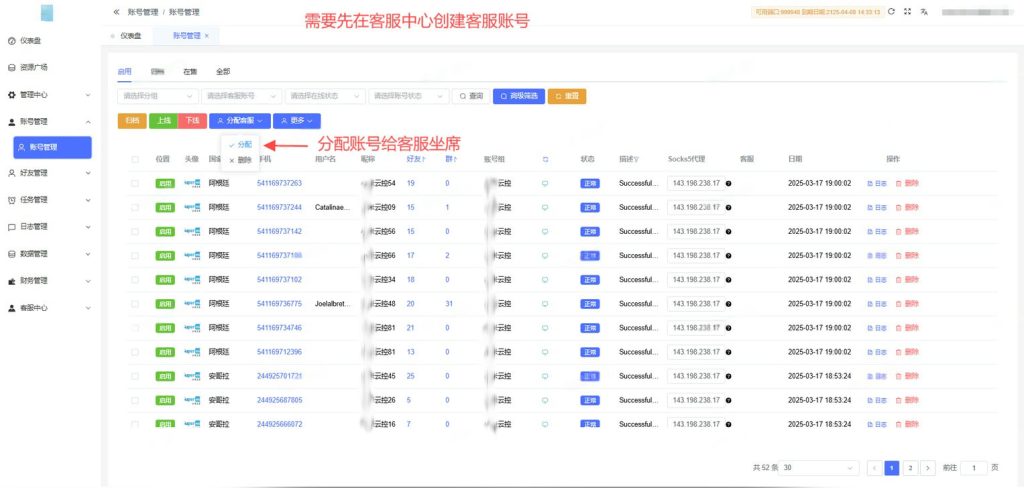The width and height of the screenshot is (1024, 488).
Task: Filter using the 描述 column header
Action: click(629, 159)
